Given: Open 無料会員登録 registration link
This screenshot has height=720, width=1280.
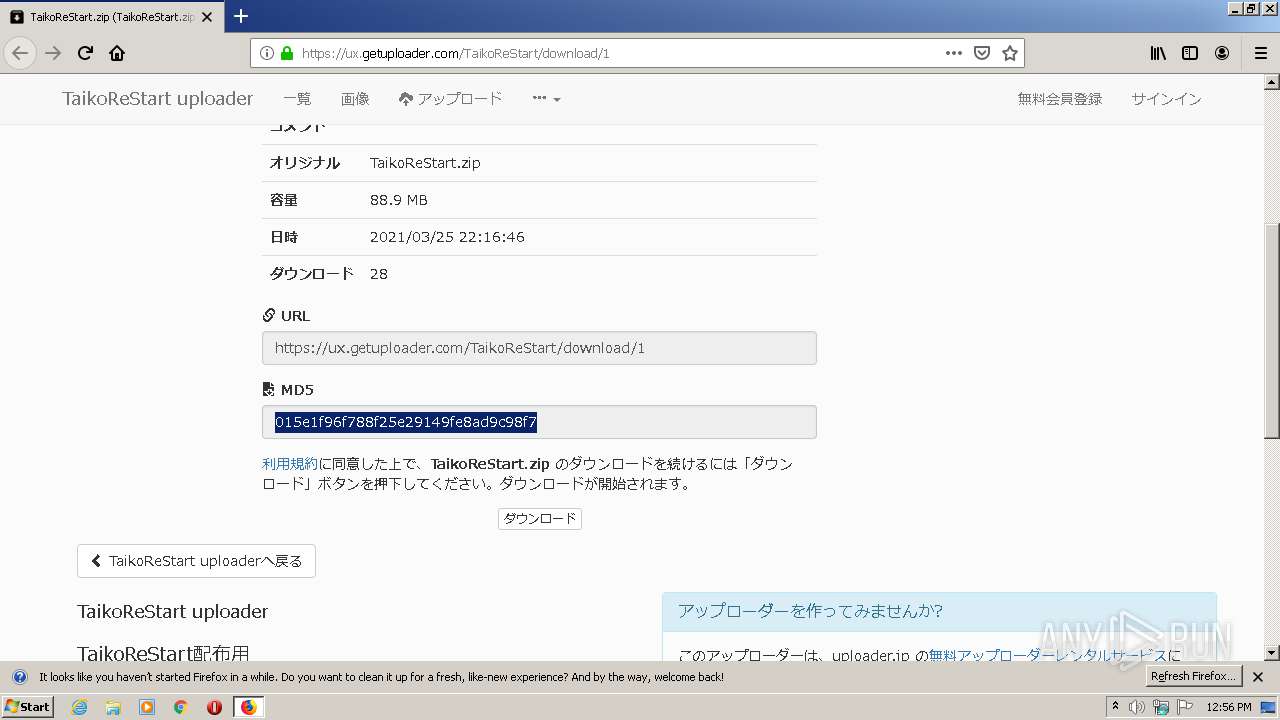Looking at the screenshot, I should [1060, 99].
